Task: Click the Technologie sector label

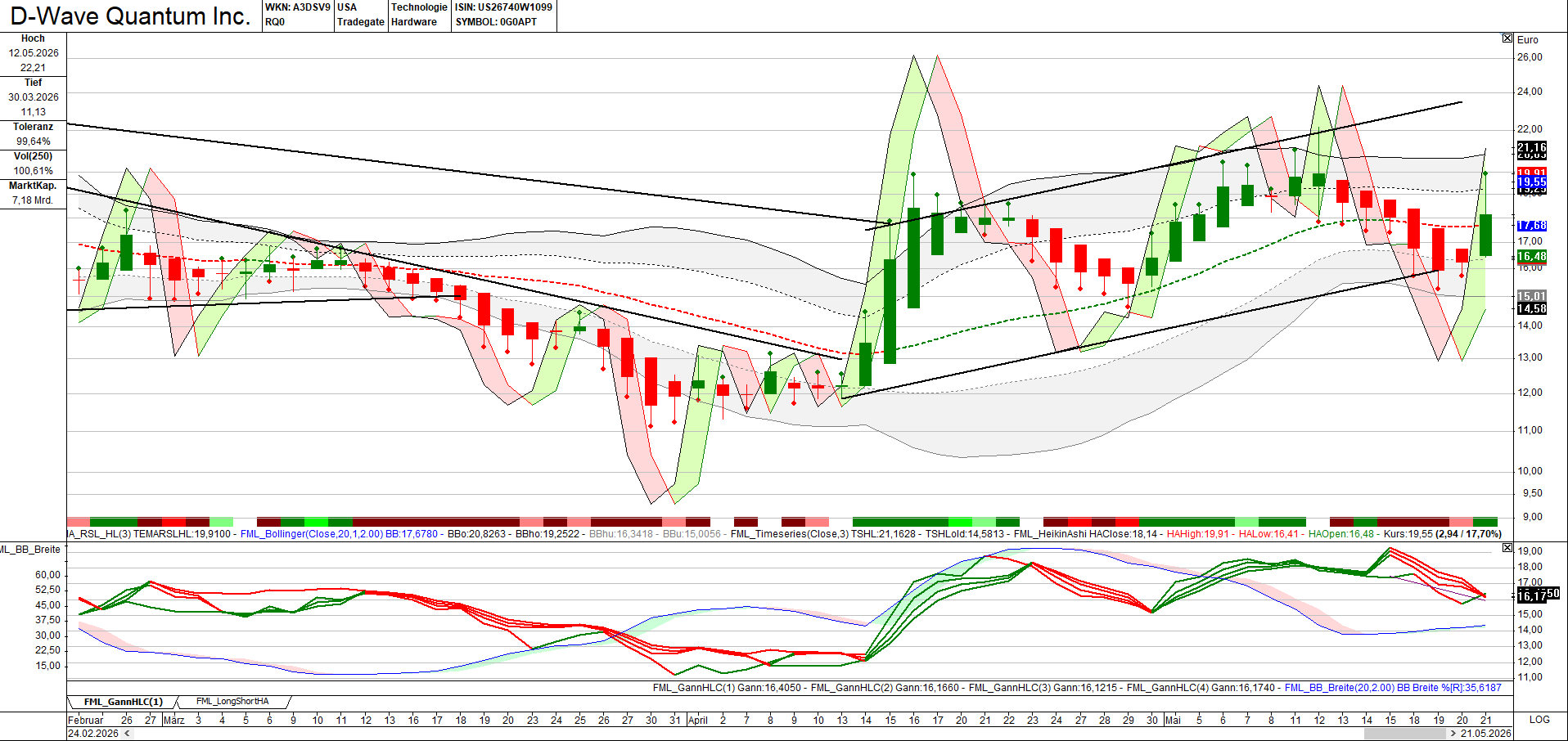Action: pos(419,7)
